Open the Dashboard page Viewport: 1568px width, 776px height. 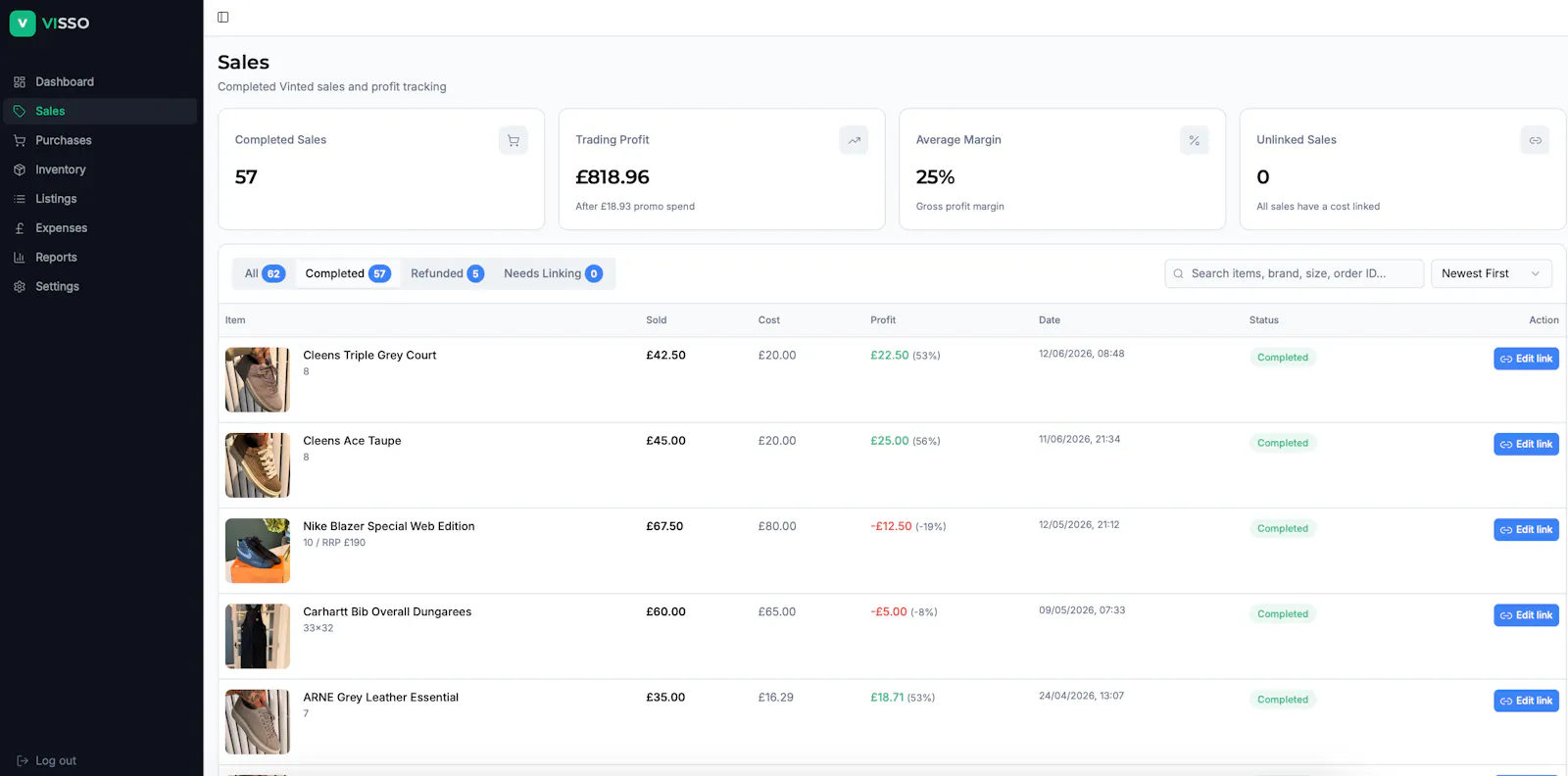100,82
